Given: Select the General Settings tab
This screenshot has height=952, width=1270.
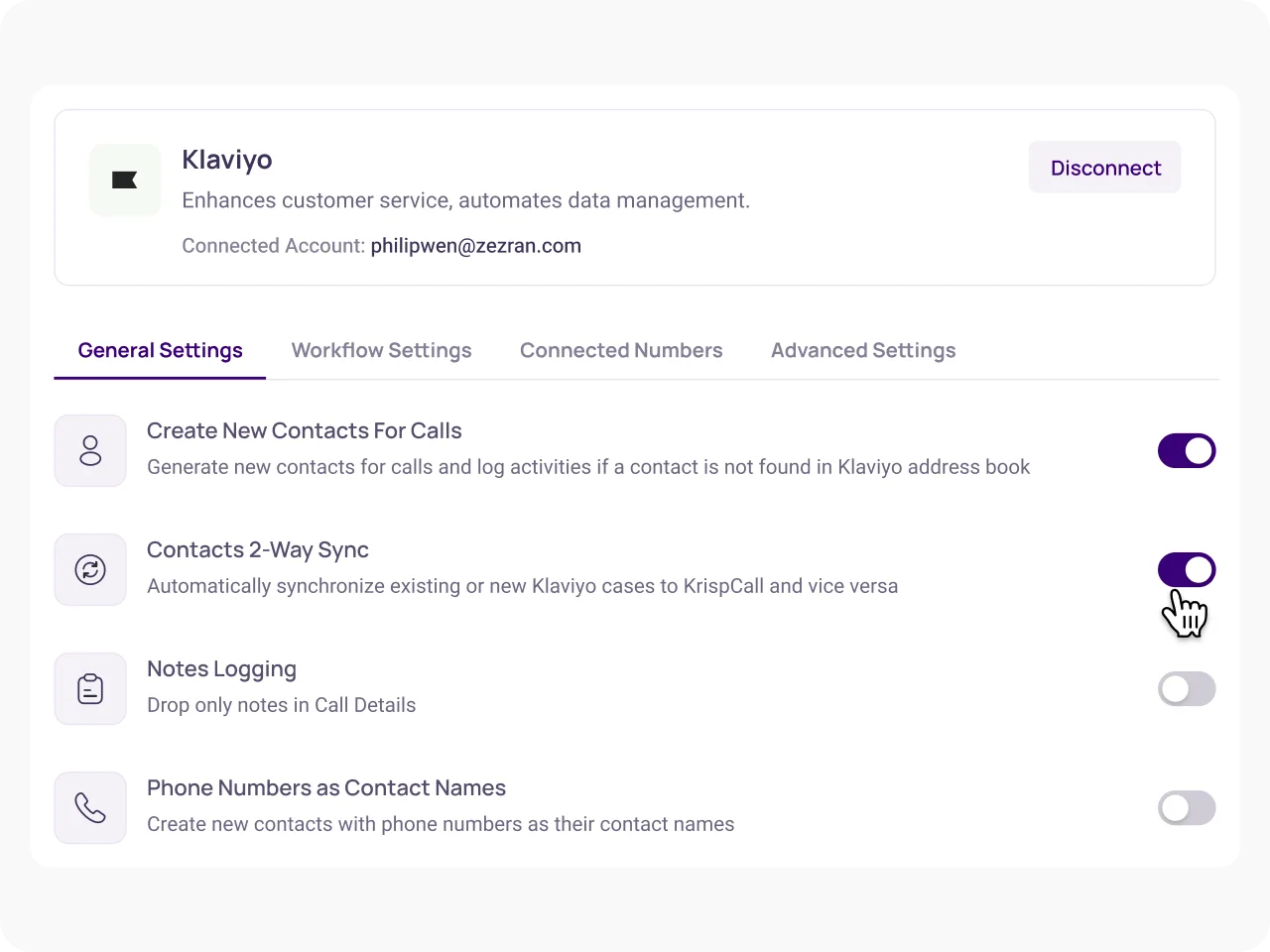Looking at the screenshot, I should 160,351.
